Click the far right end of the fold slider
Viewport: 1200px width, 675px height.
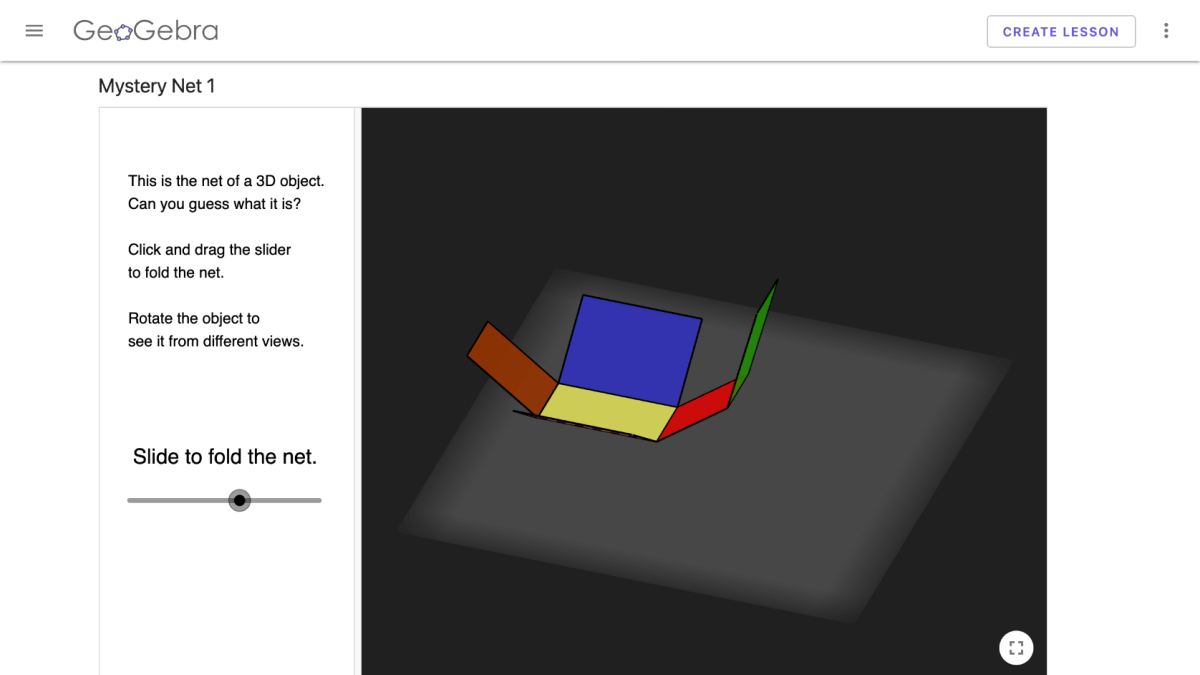[x=318, y=500]
